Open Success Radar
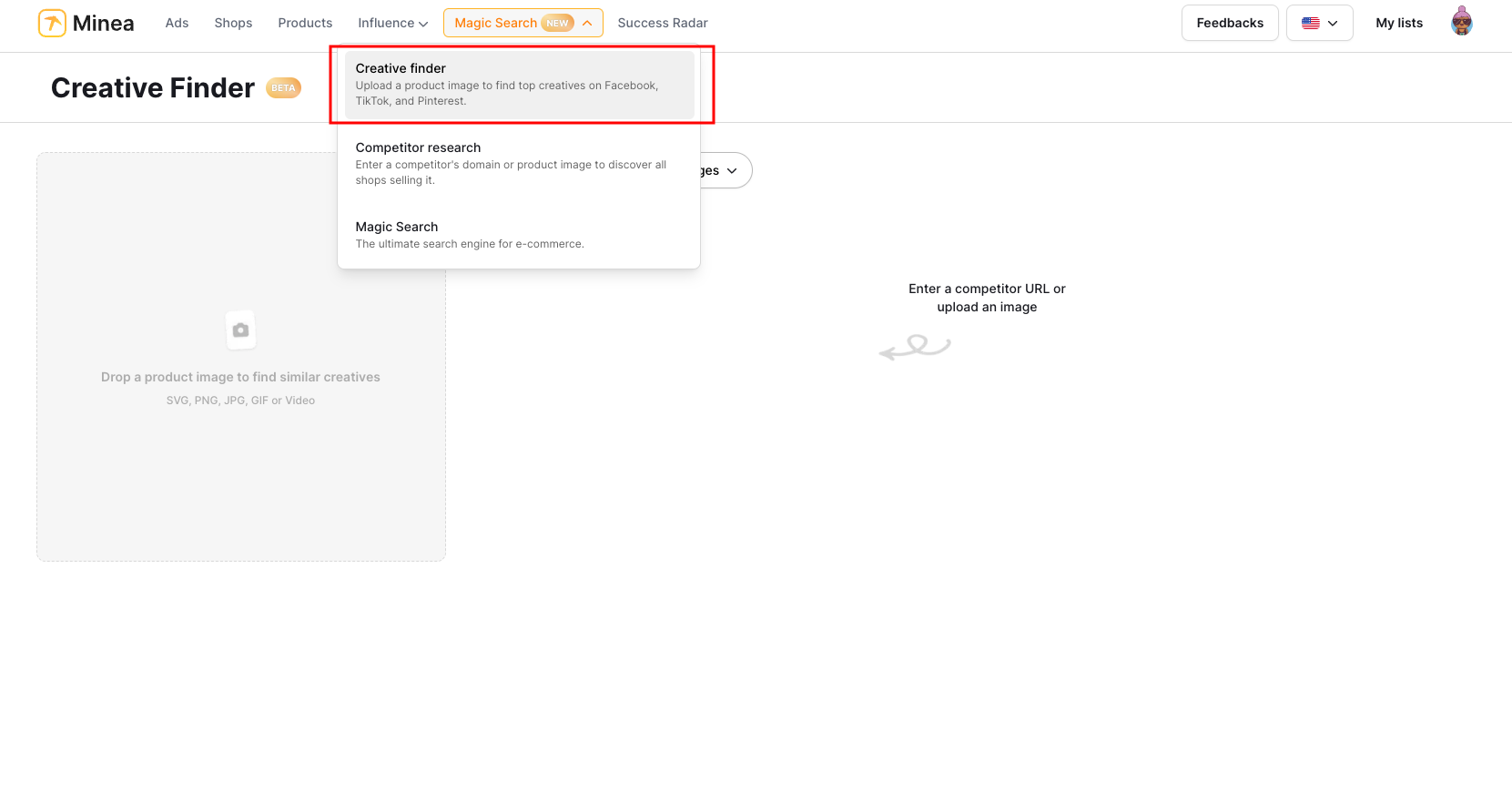 click(x=662, y=23)
